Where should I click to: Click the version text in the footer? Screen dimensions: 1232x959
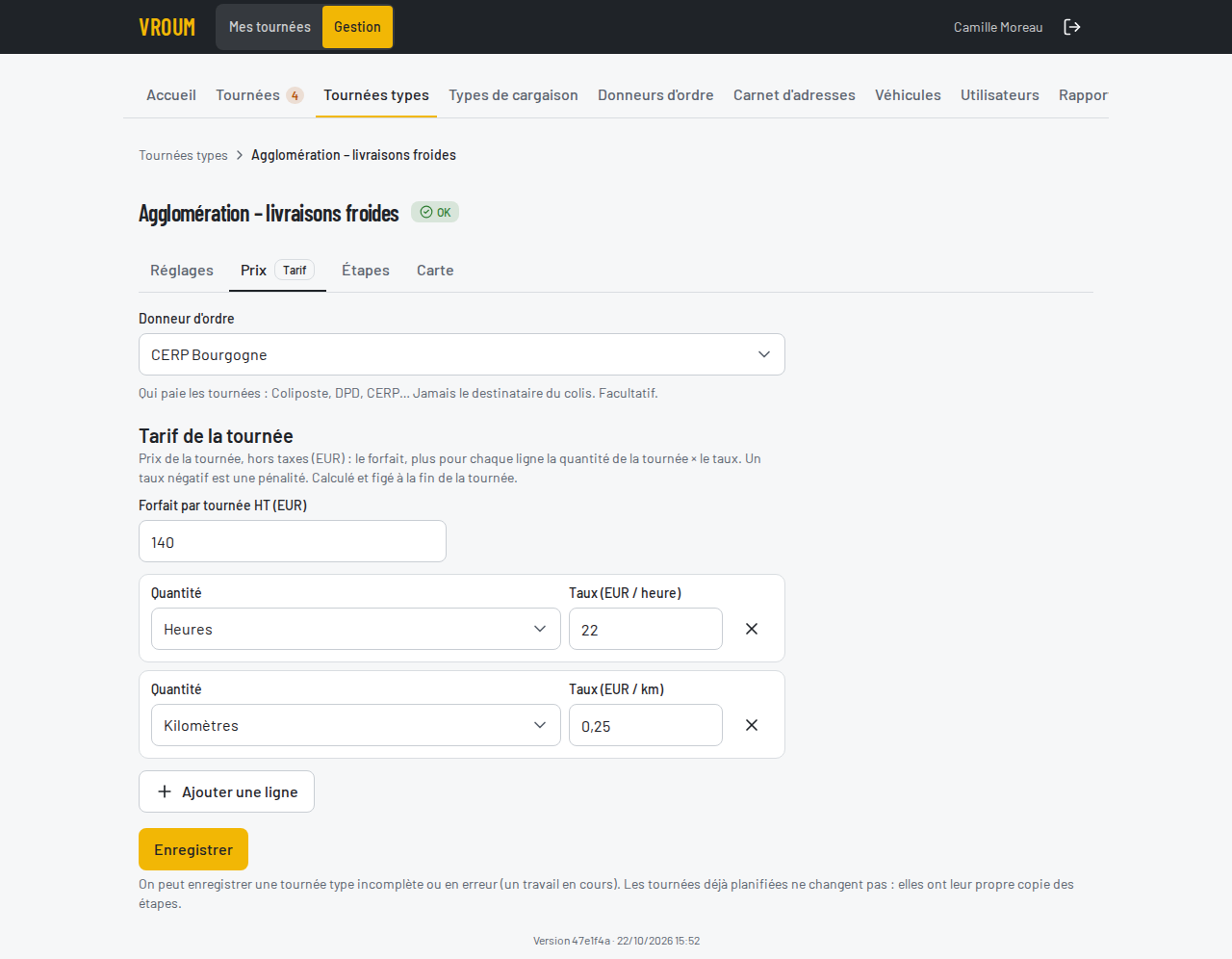616,941
